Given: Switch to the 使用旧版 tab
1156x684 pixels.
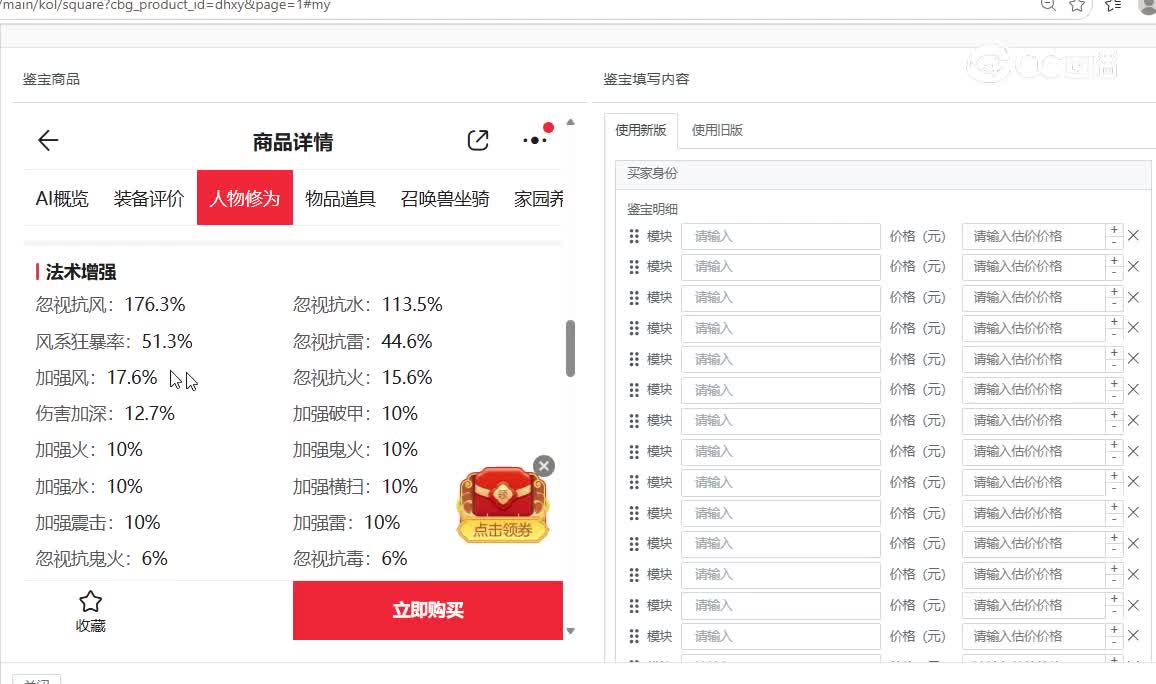Looking at the screenshot, I should click(x=717, y=130).
